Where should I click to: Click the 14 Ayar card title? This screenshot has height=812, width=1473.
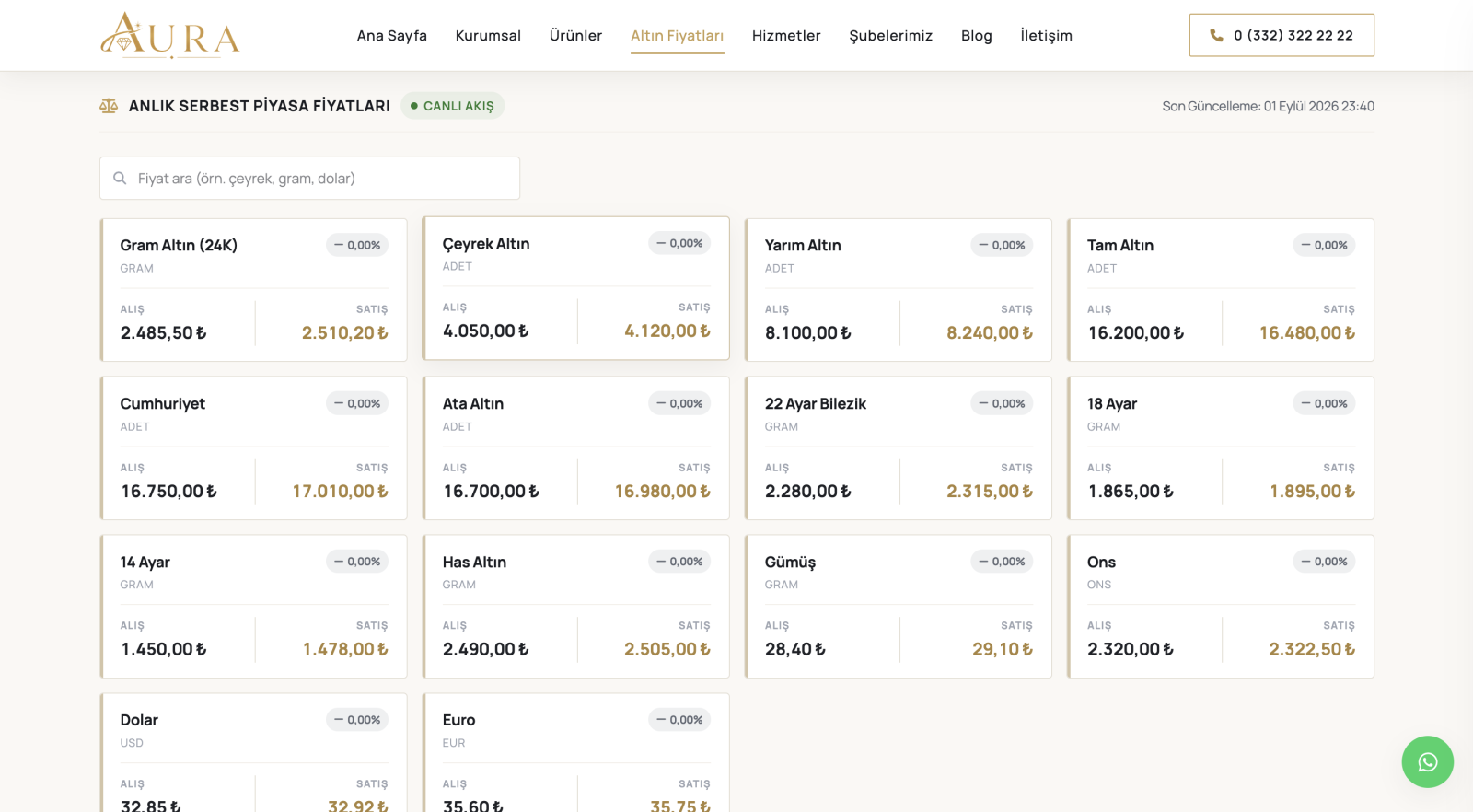(145, 562)
